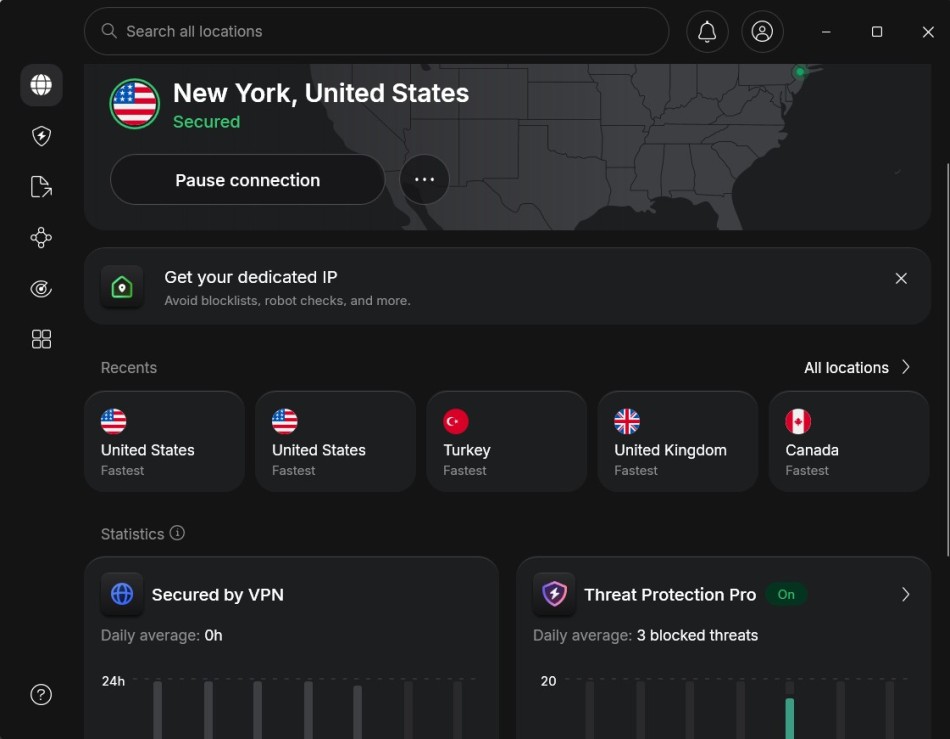Viewport: 950px width, 739px height.
Task: Pause the VPN connection
Action: click(x=247, y=180)
